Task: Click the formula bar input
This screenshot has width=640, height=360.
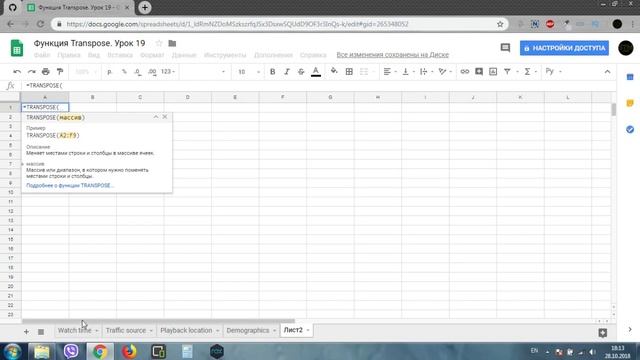Action: (x=318, y=85)
